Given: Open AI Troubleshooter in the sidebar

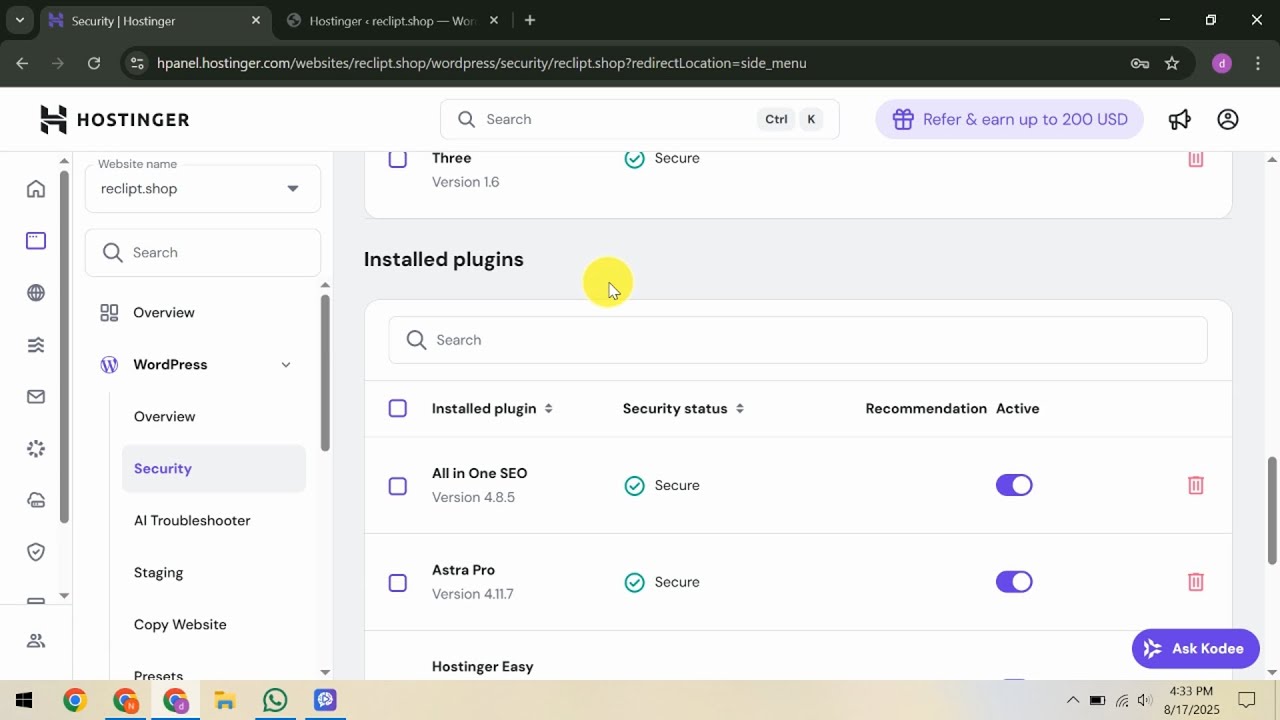Looking at the screenshot, I should pos(192,521).
